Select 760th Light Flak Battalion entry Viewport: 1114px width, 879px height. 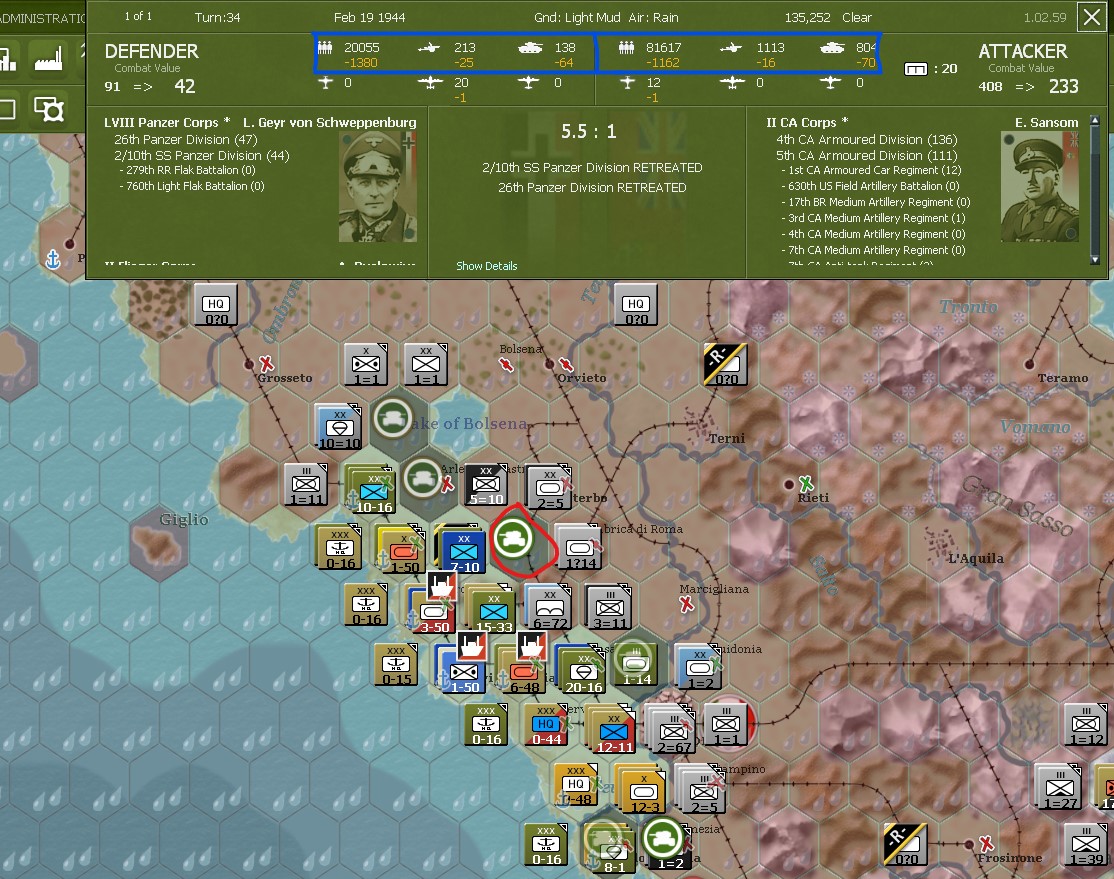point(192,186)
